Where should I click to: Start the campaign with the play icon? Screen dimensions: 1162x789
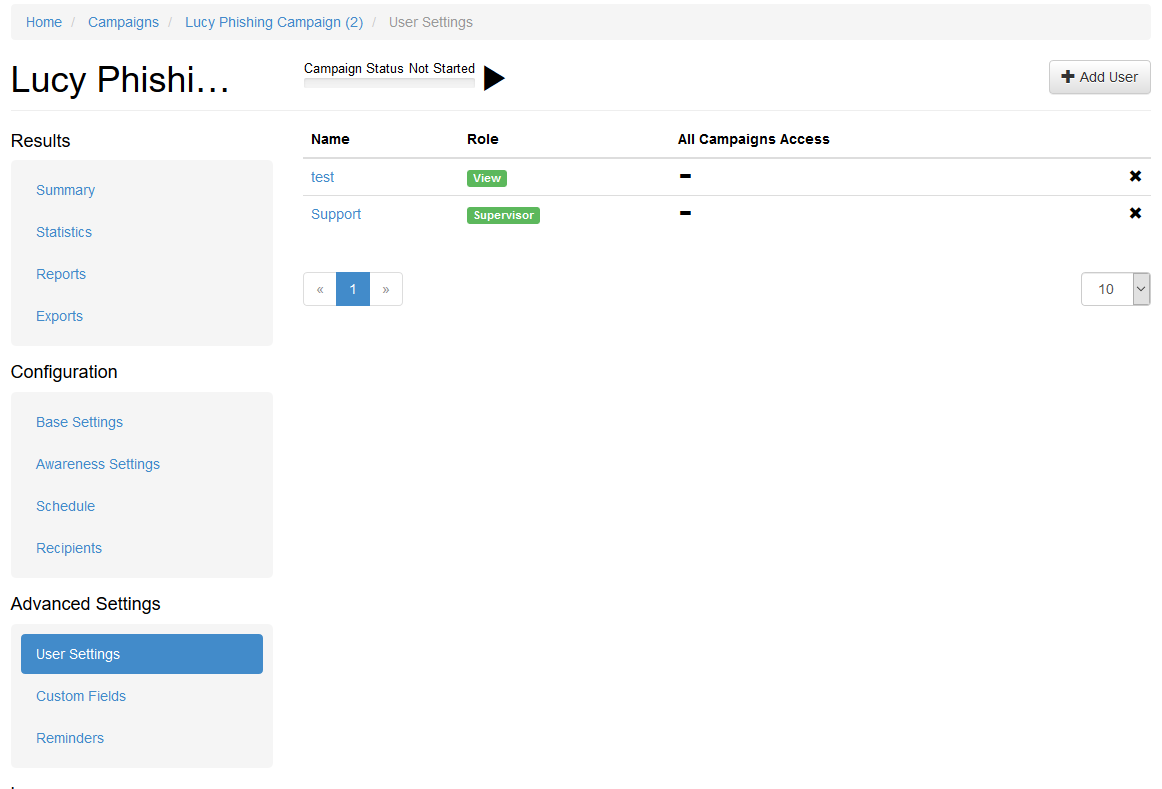pos(494,78)
